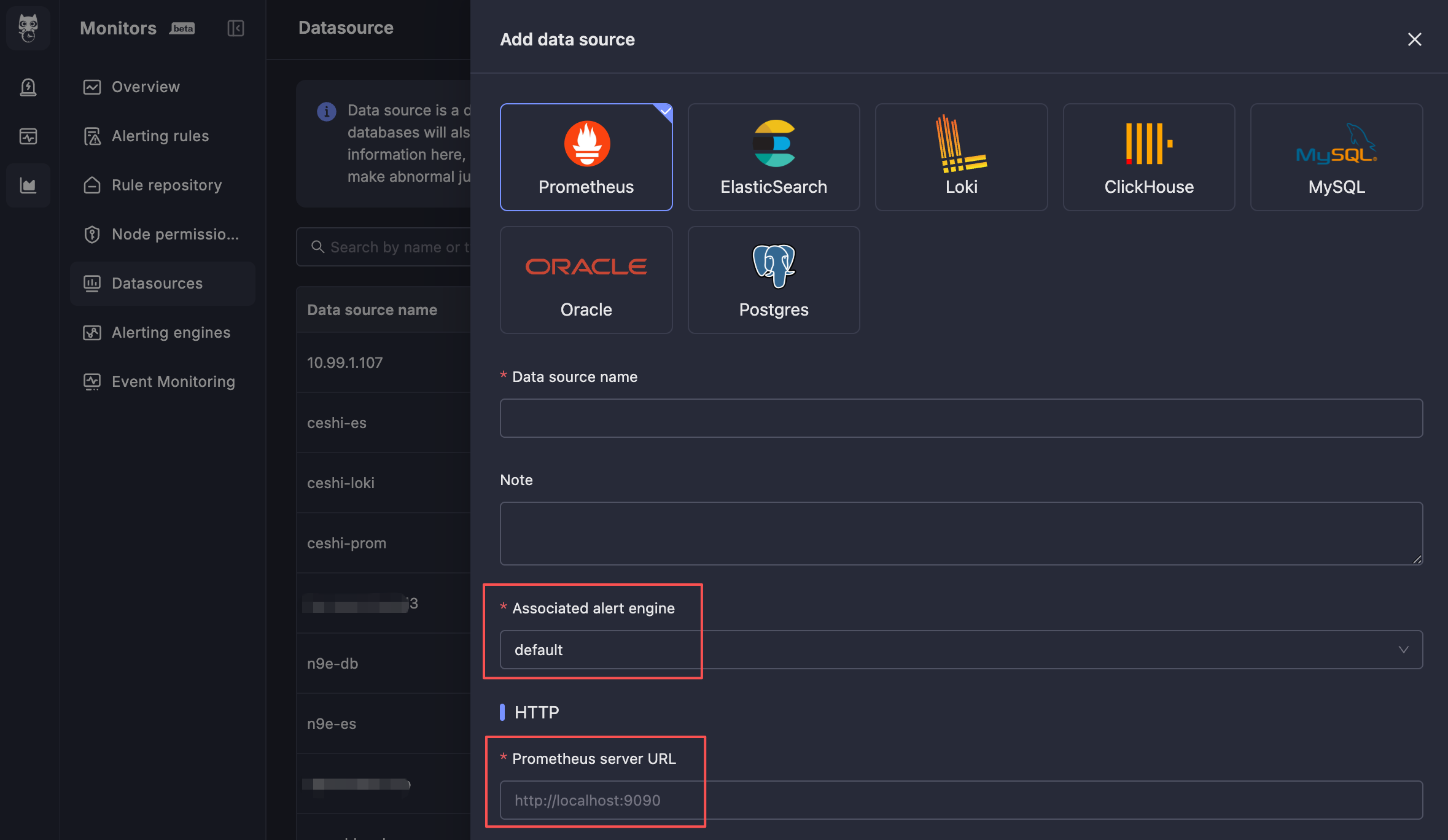This screenshot has width=1448, height=840.
Task: Choose ClickHouse as the data source
Action: click(x=1148, y=157)
